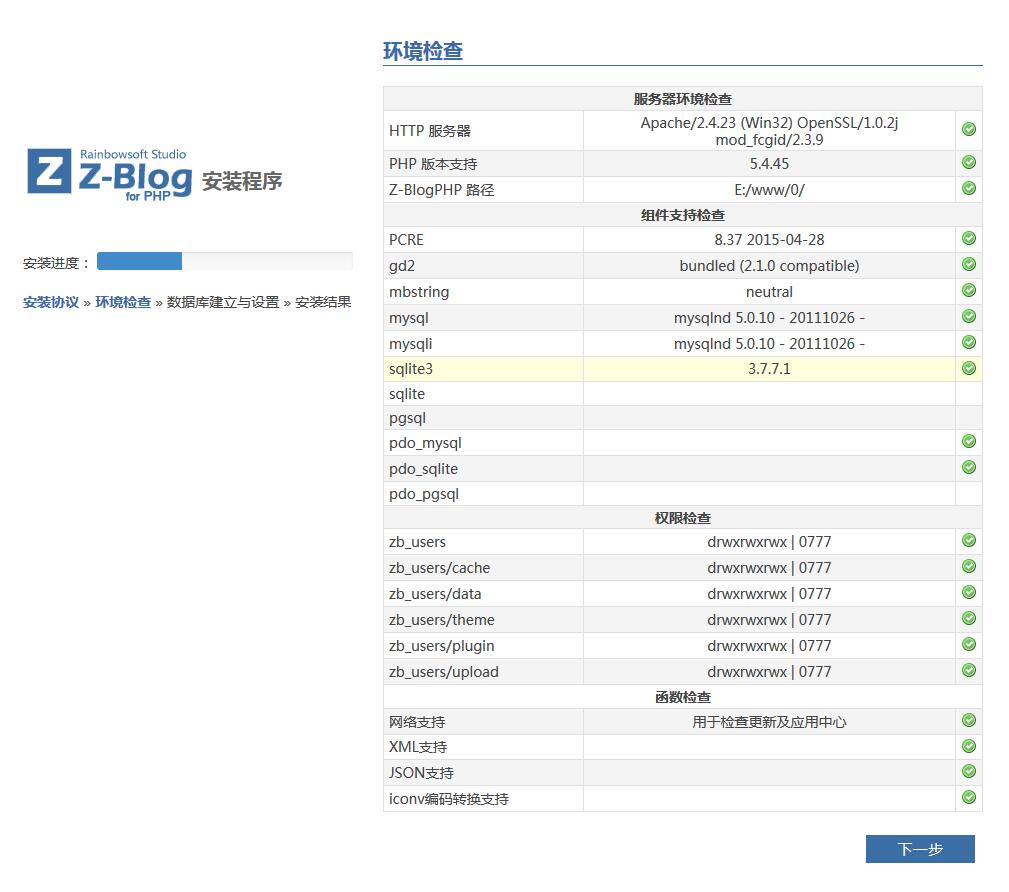Click the Z-Blog for PHP logo
1009x892 pixels.
tap(109, 174)
